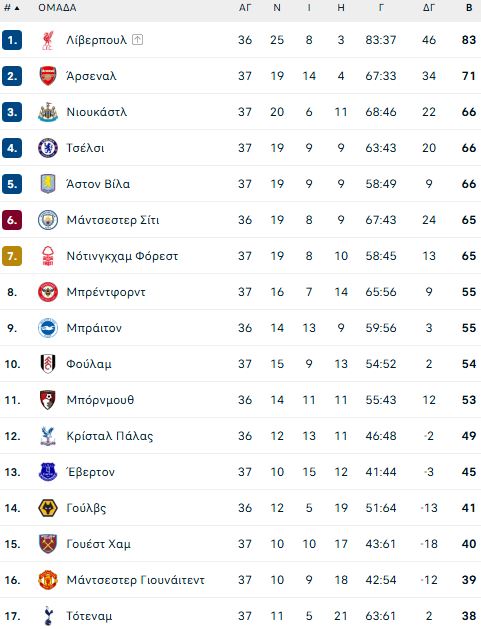This screenshot has height=629, width=481.
Task: Click the ΑΓ matches played column header
Action: pos(245,8)
